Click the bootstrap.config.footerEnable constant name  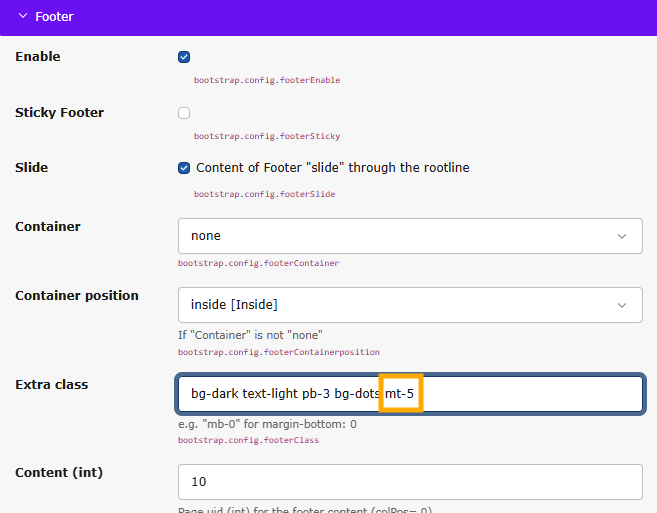tap(266, 80)
